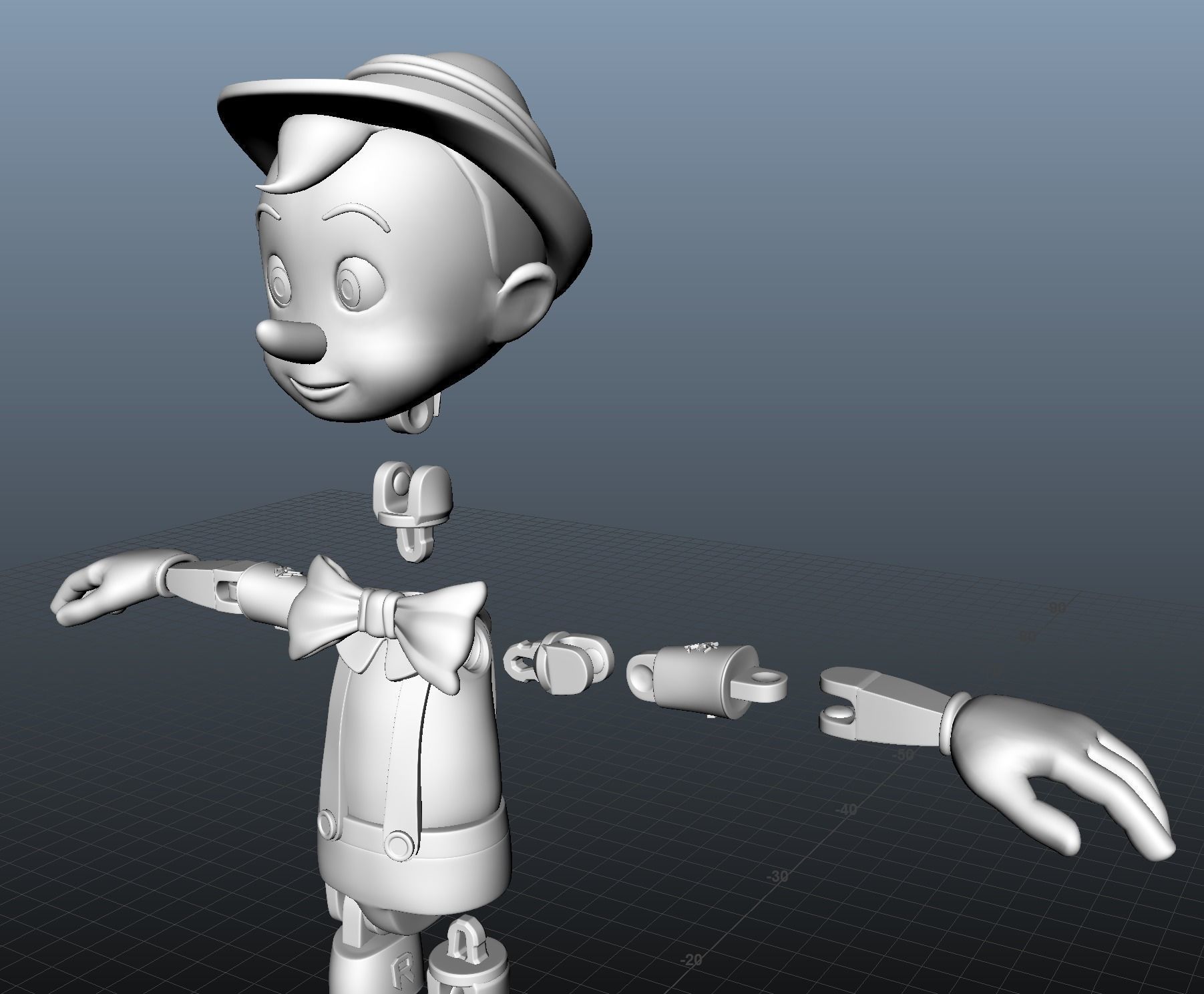Select the exploded upper arm cylinder
1204x994 pixels.
tap(706, 680)
